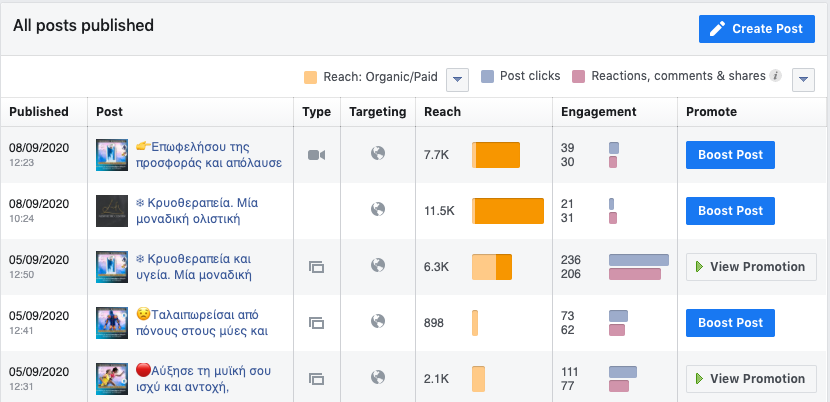Viewport: 830px width, 402px height.
Task: Click the video type icon in first row
Action: pos(317,155)
